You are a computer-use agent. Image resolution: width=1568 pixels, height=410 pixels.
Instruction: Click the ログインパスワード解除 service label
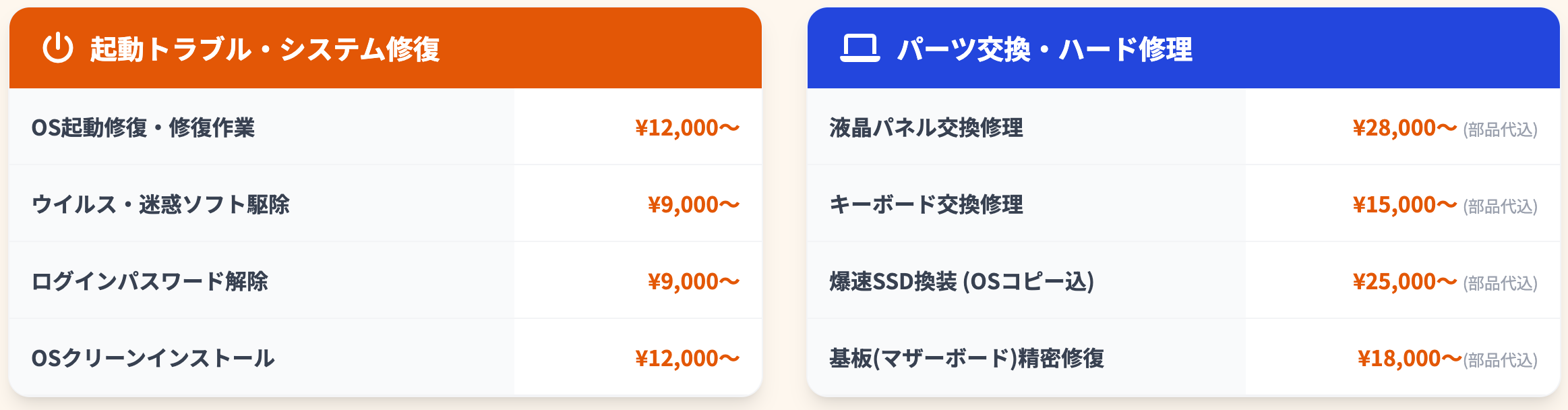click(150, 281)
